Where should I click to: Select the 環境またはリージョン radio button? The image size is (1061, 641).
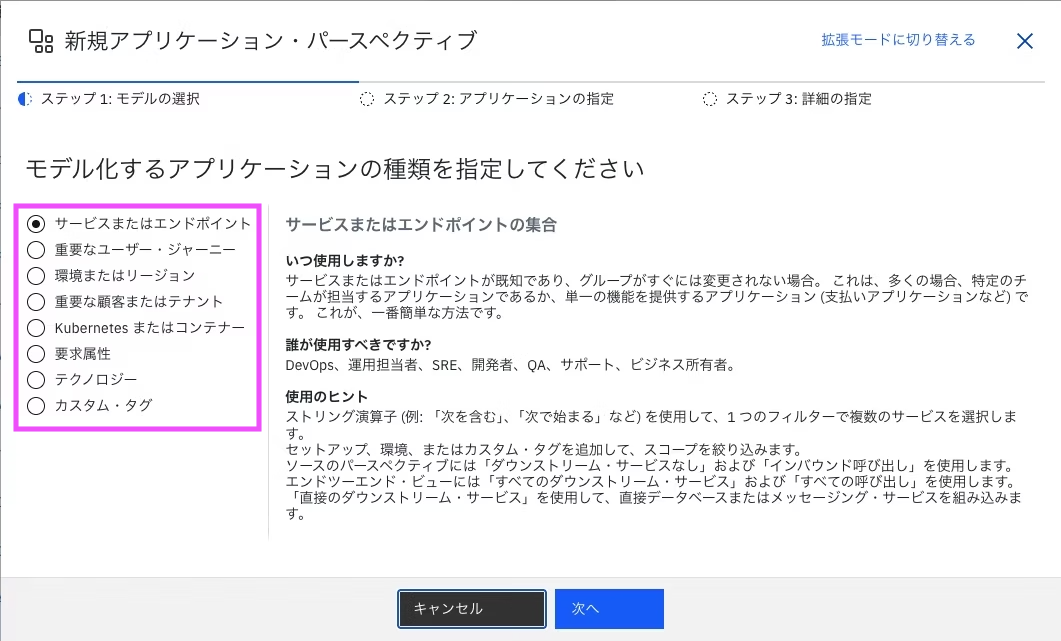(37, 275)
